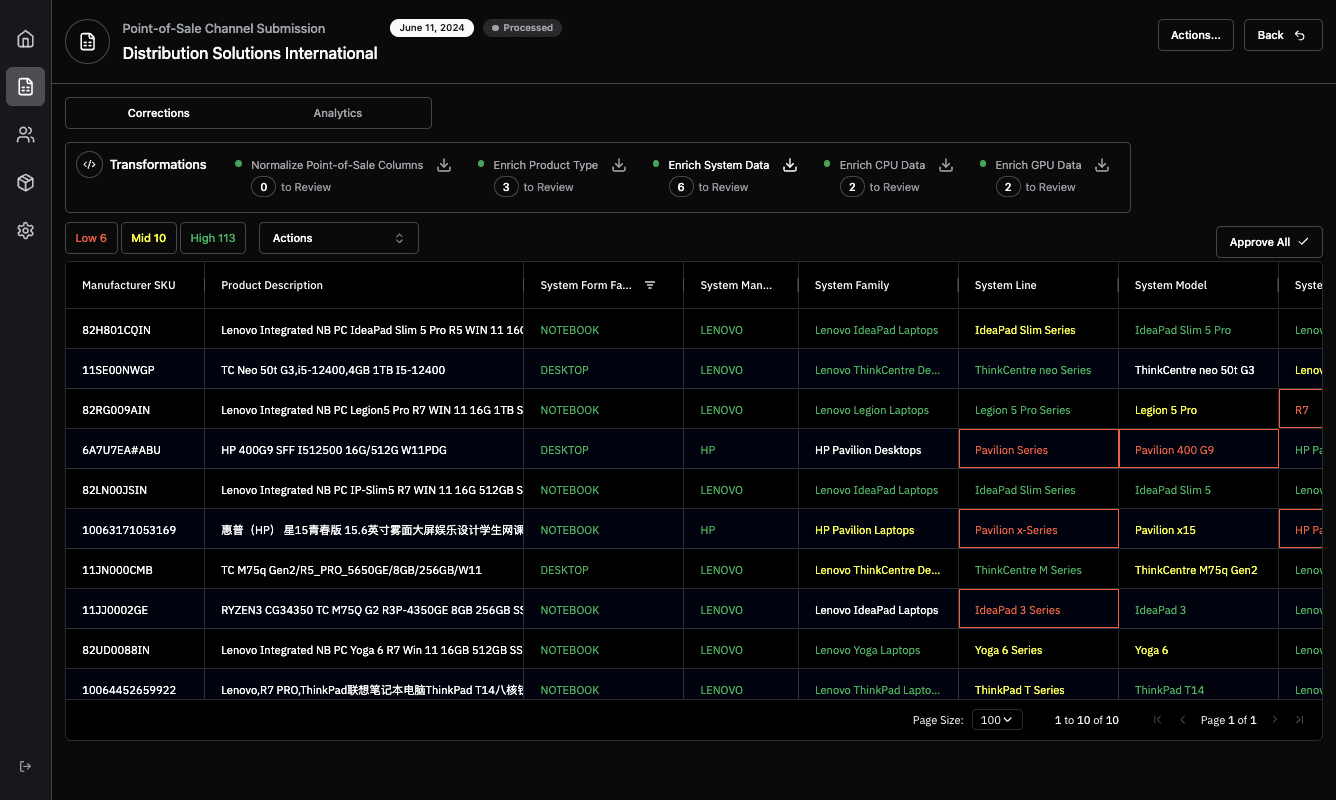The width and height of the screenshot is (1336, 800).
Task: Select Enrich Product Type transformation
Action: (545, 165)
